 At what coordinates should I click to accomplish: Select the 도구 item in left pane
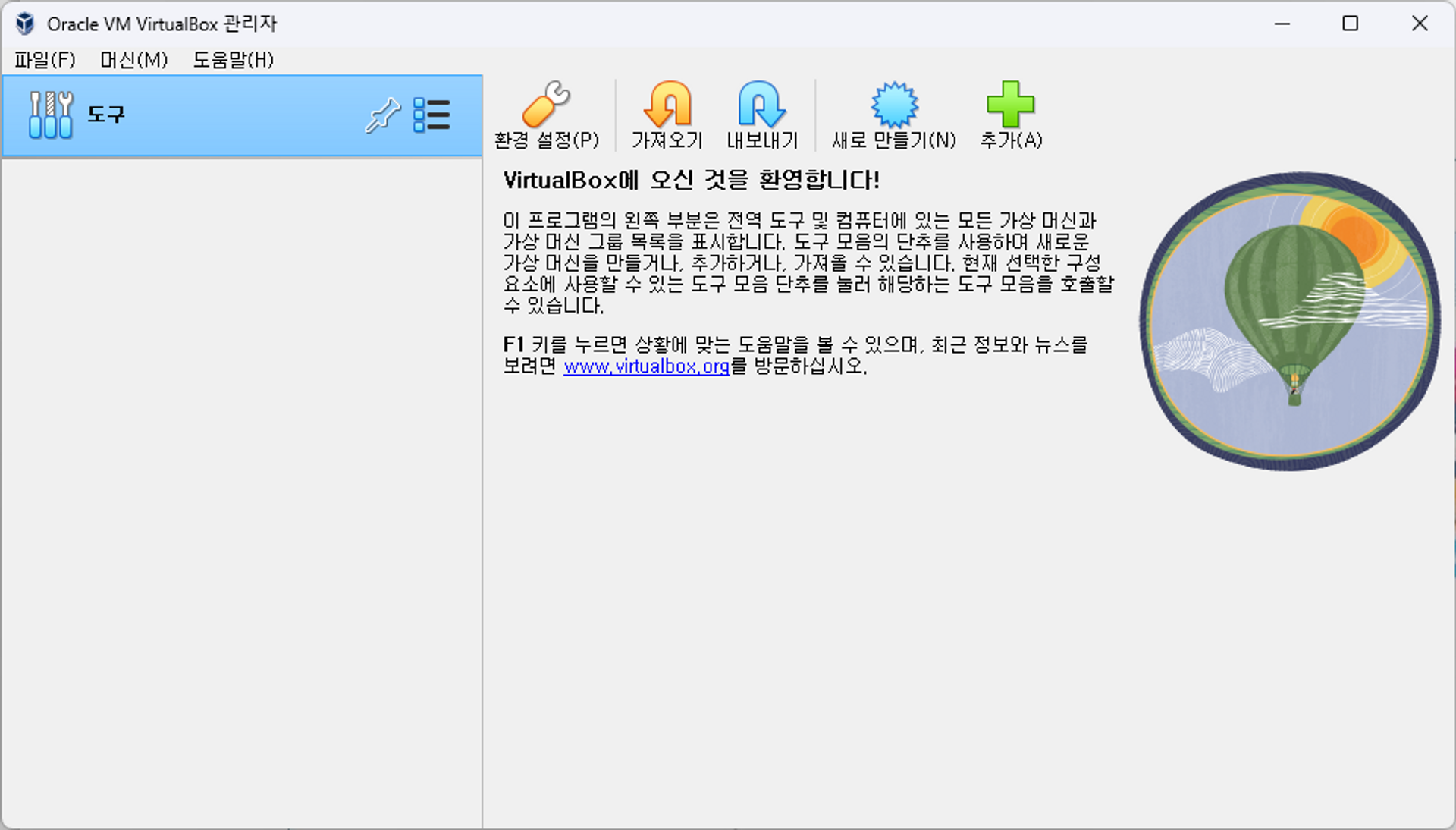point(106,115)
